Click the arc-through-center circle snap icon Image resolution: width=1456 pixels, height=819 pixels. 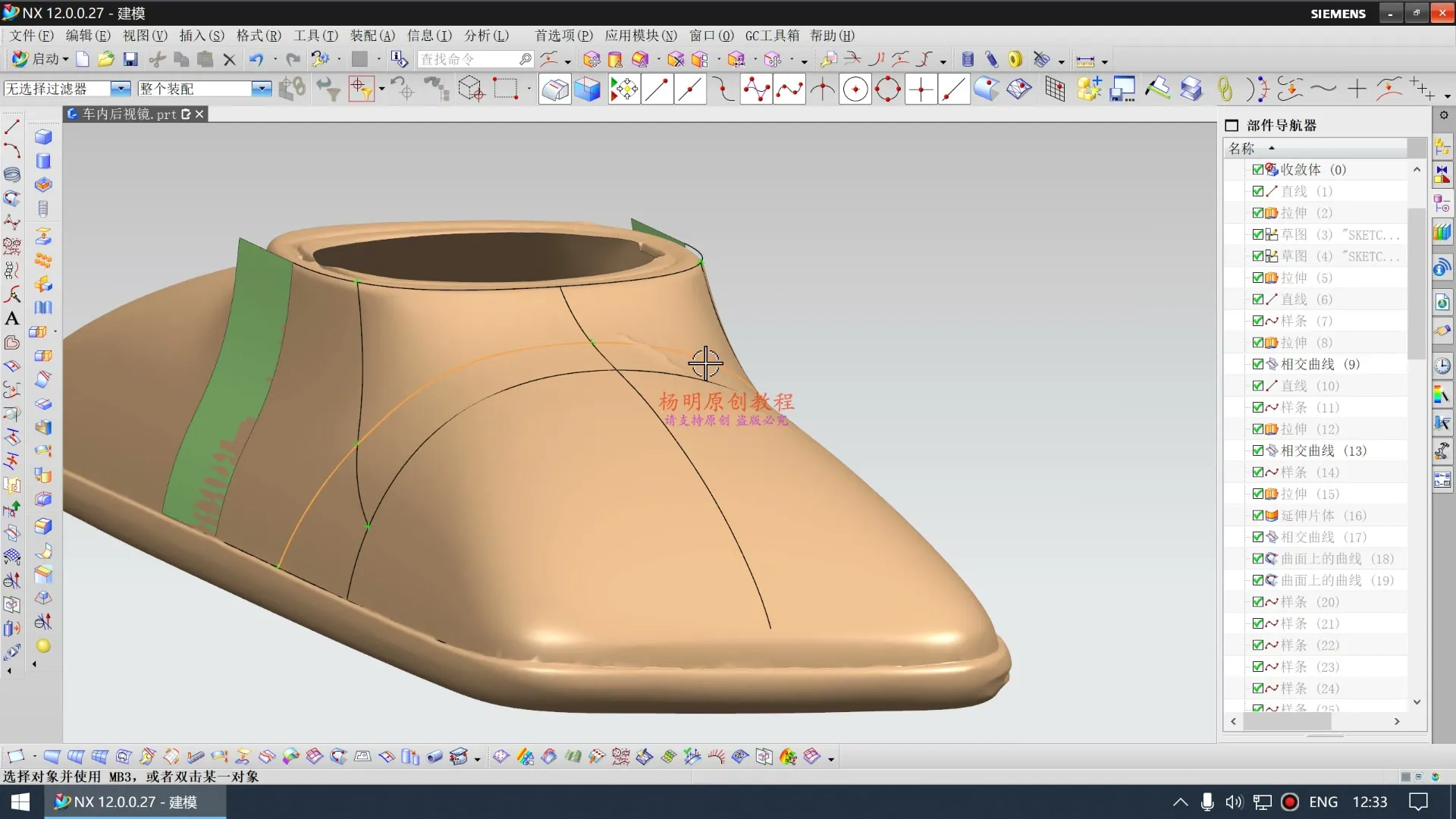(x=855, y=89)
